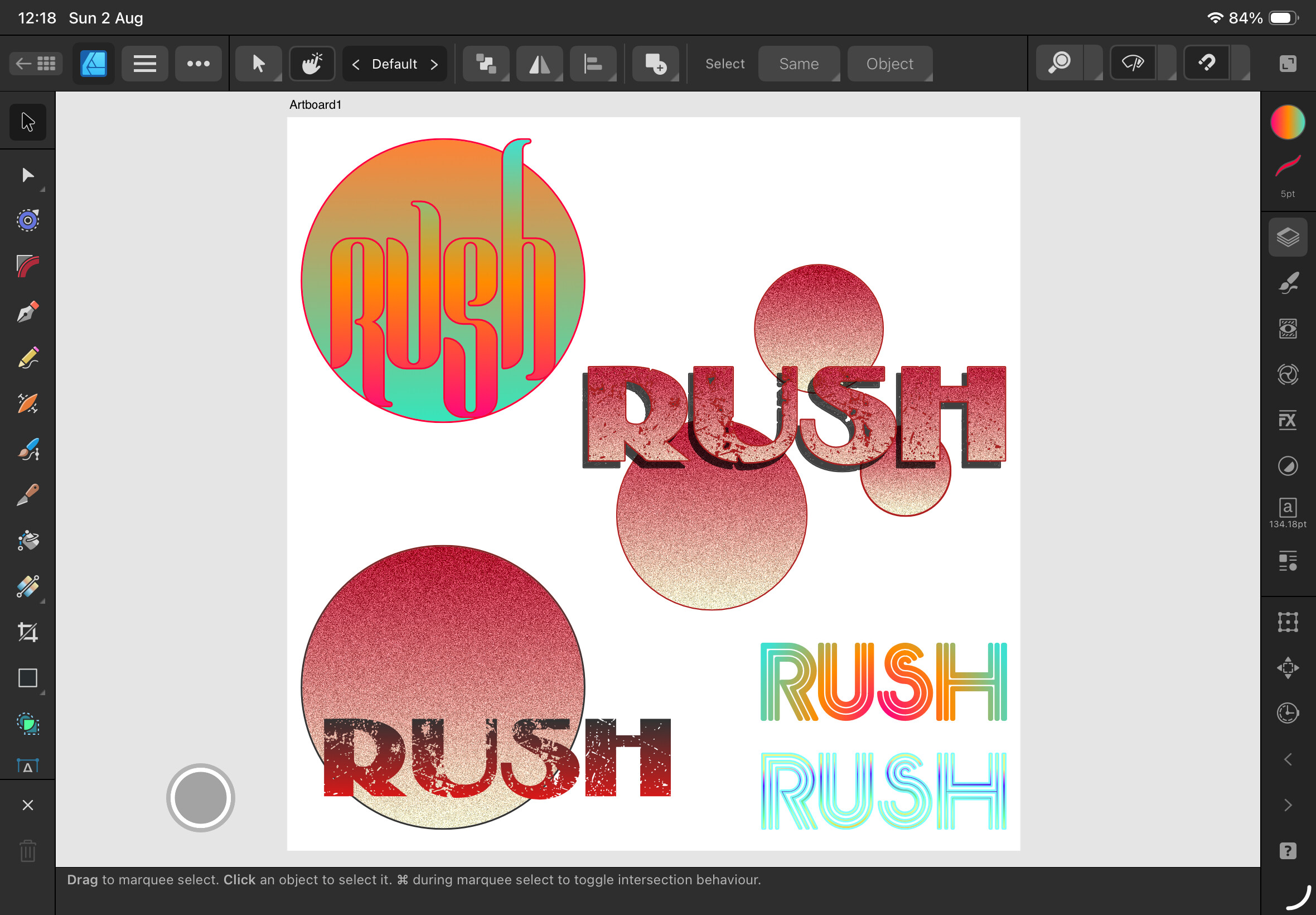Tap the Default preset label

point(395,64)
